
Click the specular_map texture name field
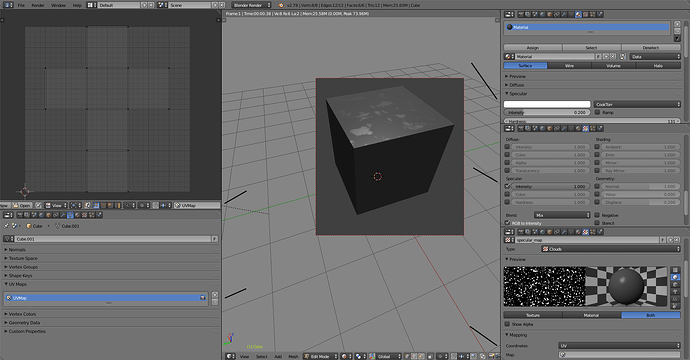(587, 240)
